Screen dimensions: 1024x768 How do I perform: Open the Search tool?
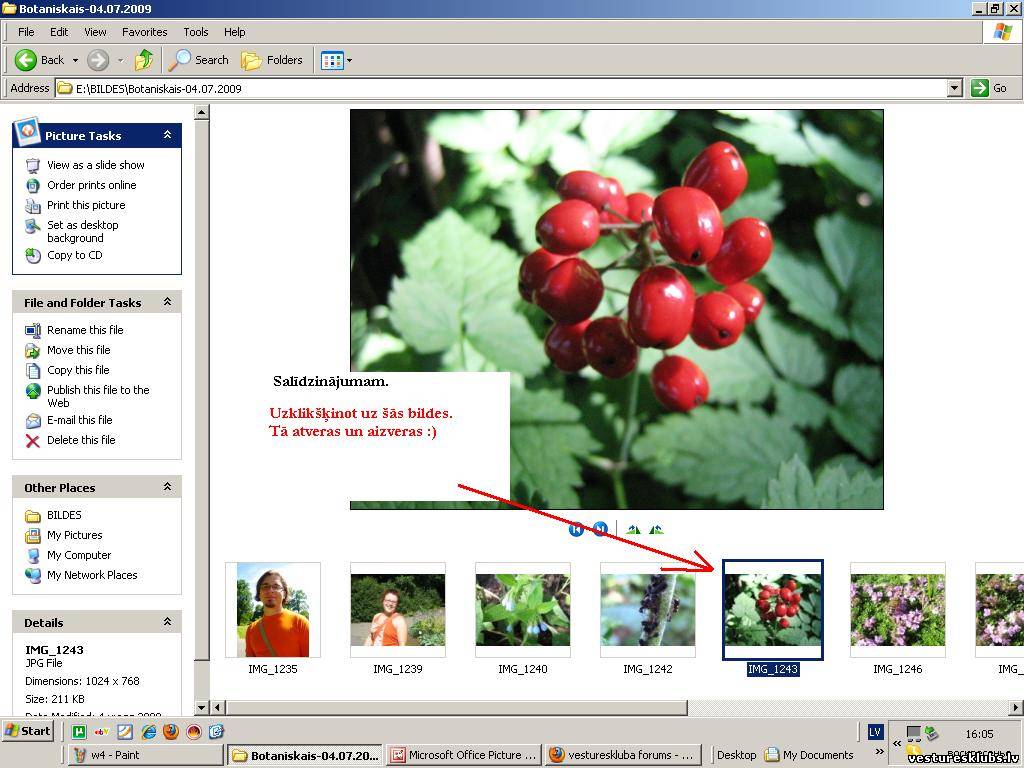click(x=199, y=60)
